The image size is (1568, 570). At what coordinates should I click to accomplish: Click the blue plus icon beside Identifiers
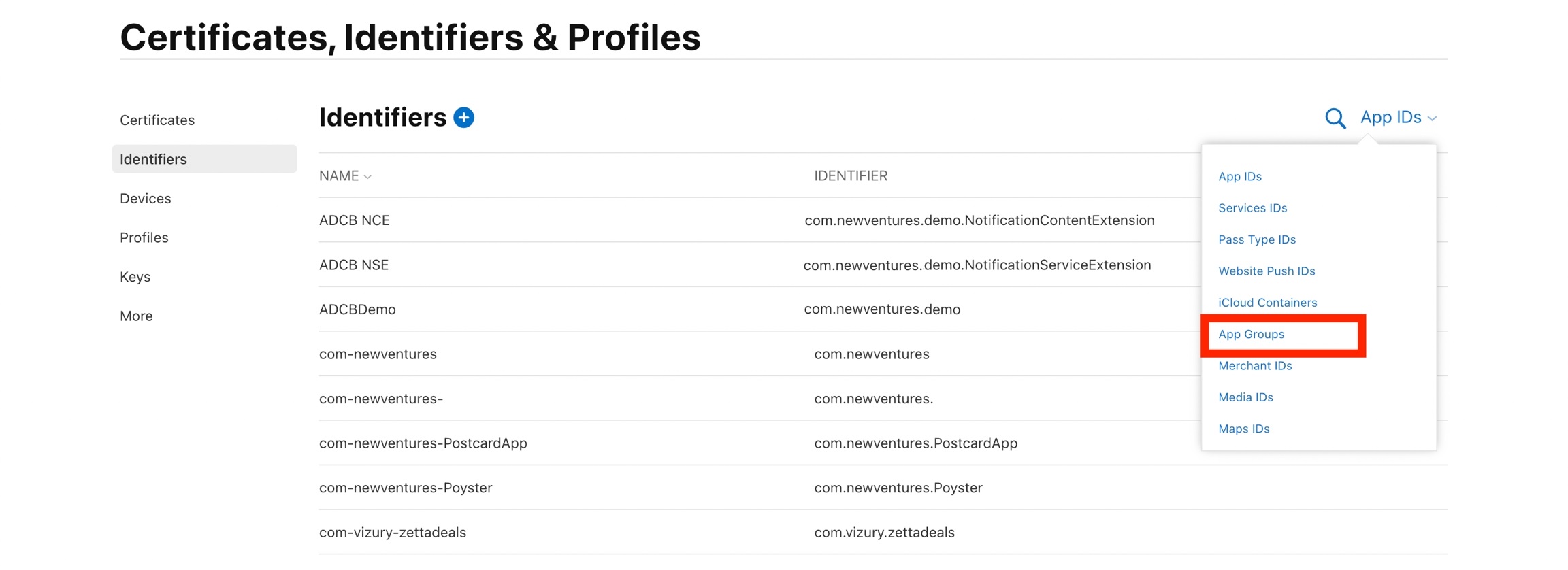pos(463,118)
